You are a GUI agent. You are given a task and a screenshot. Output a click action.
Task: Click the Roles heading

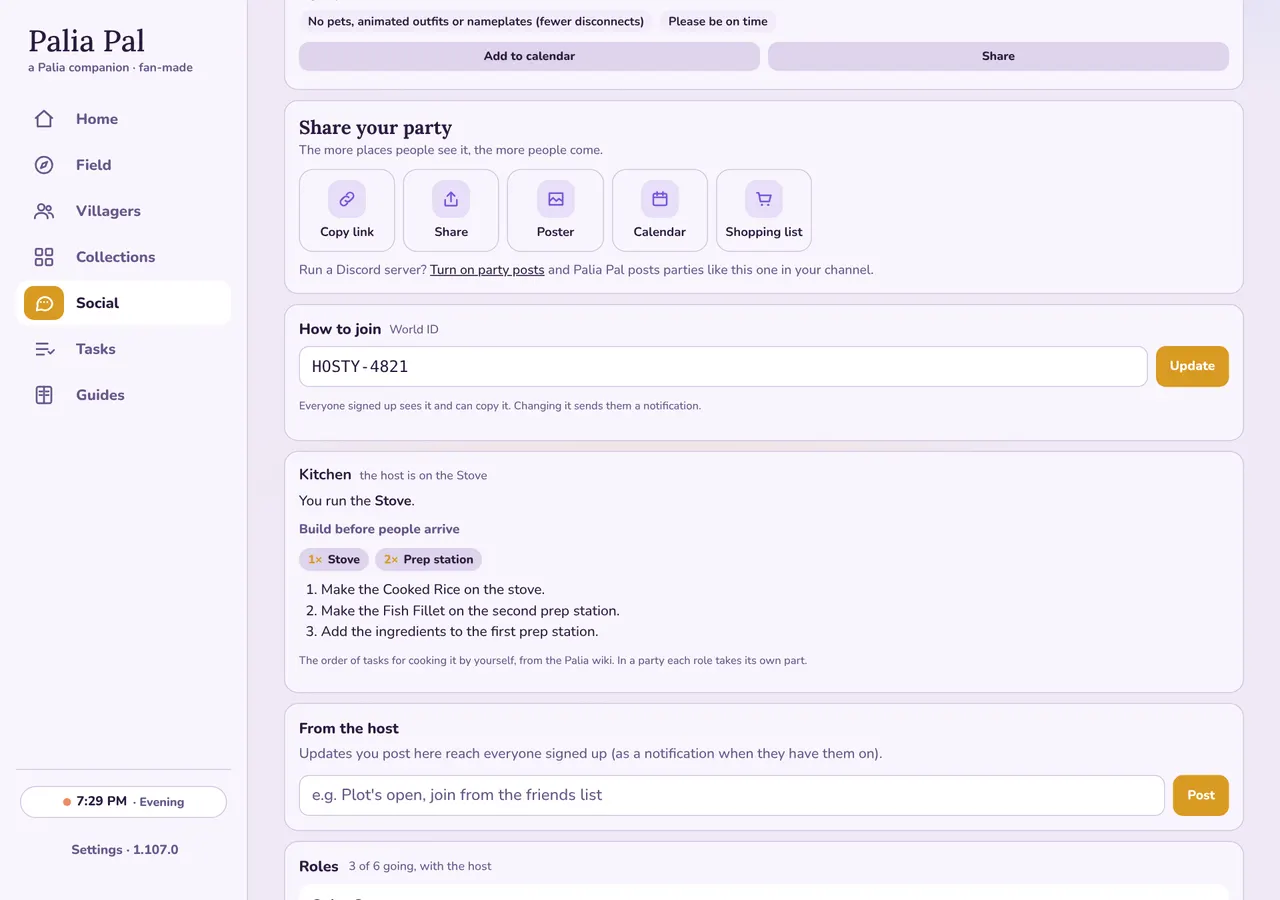319,866
